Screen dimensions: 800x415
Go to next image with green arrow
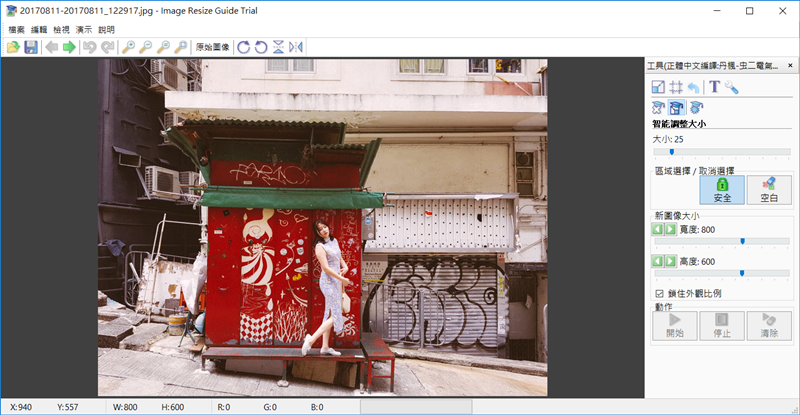[69, 47]
